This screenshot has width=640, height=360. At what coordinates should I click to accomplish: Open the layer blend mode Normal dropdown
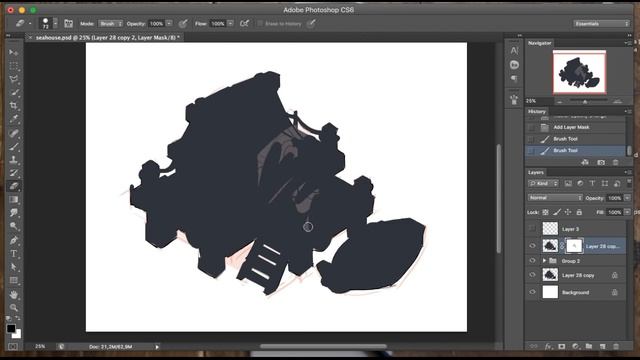tap(555, 198)
